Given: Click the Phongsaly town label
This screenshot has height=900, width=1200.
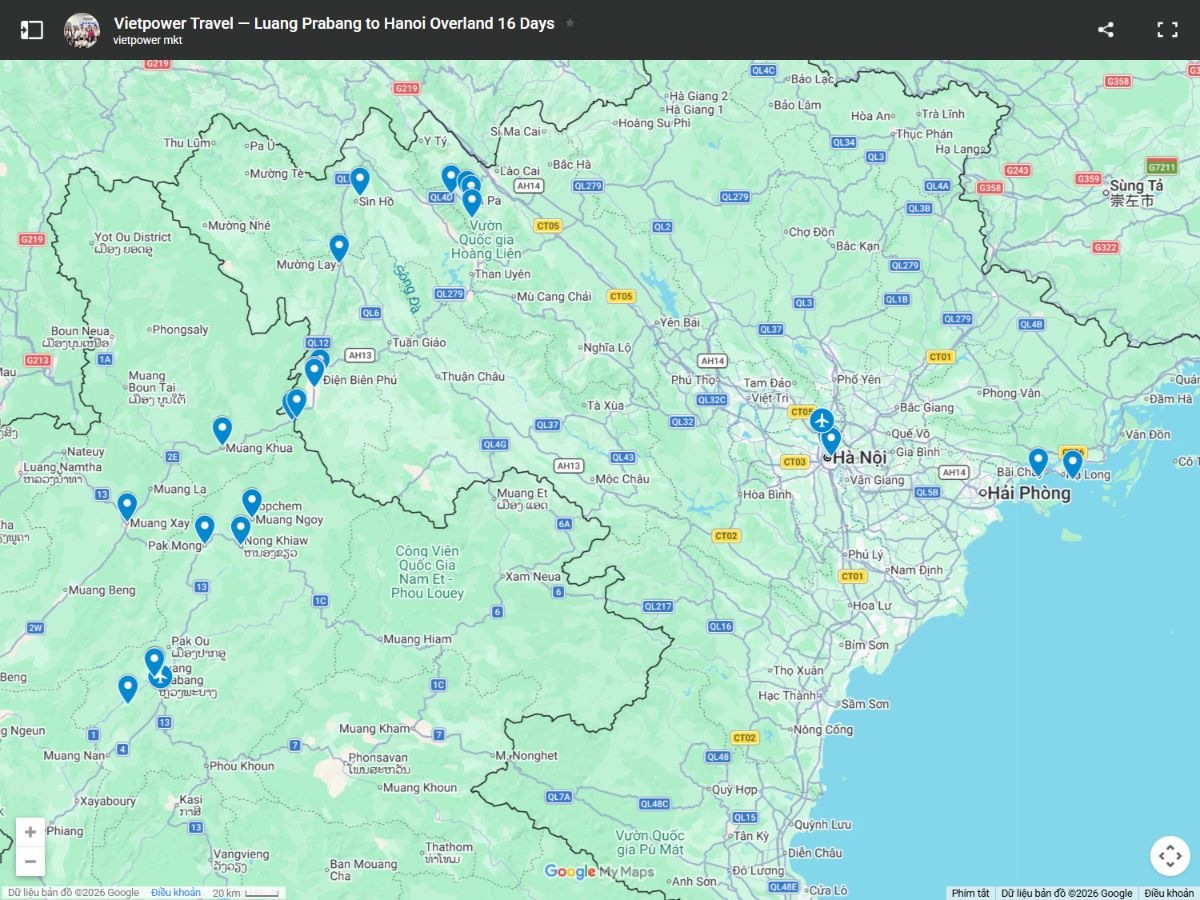Looking at the screenshot, I should (x=180, y=329).
